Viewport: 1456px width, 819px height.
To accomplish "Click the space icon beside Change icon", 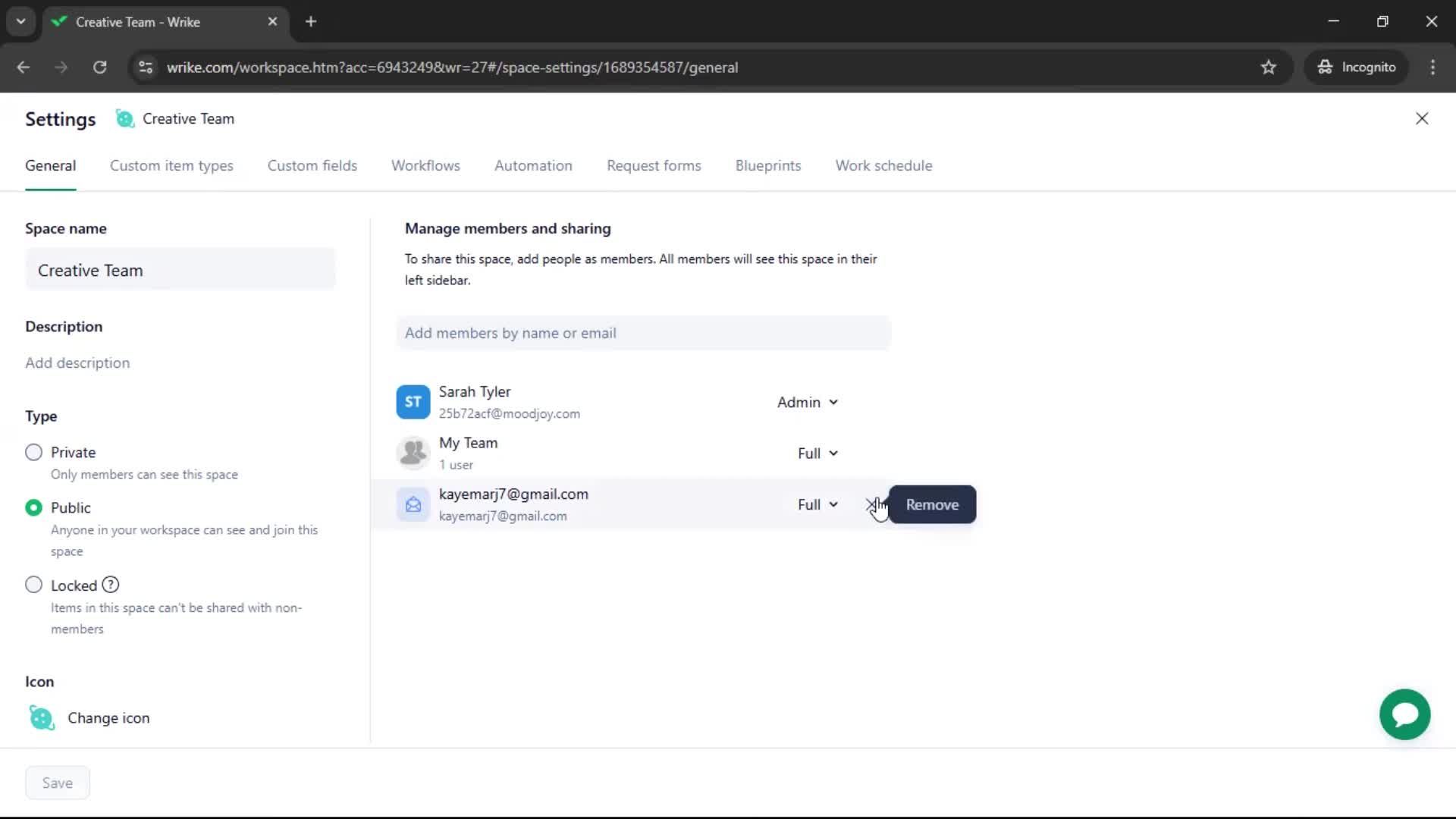I will pos(42,717).
